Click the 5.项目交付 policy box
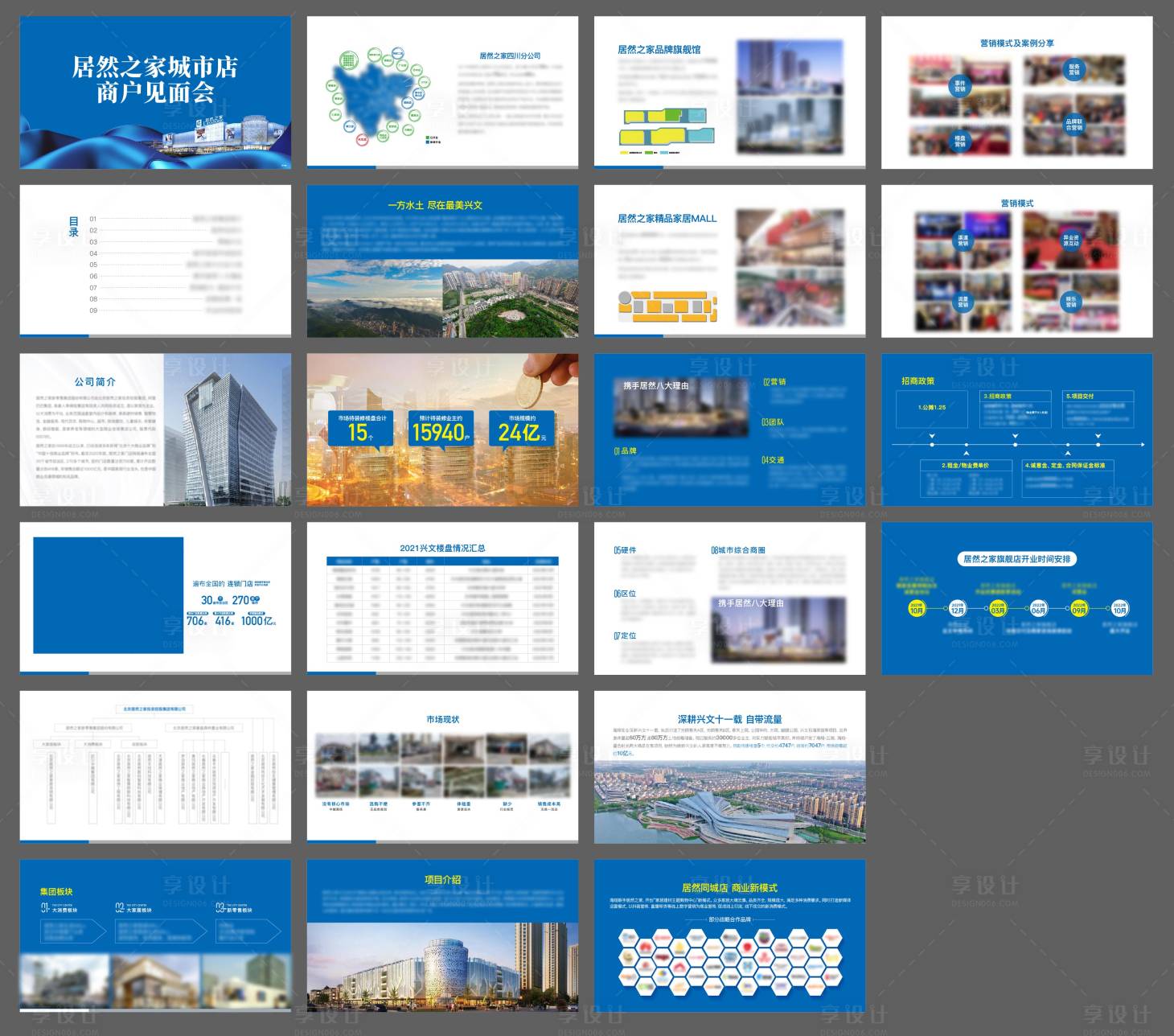The width and height of the screenshot is (1174, 1036). coord(1098,409)
